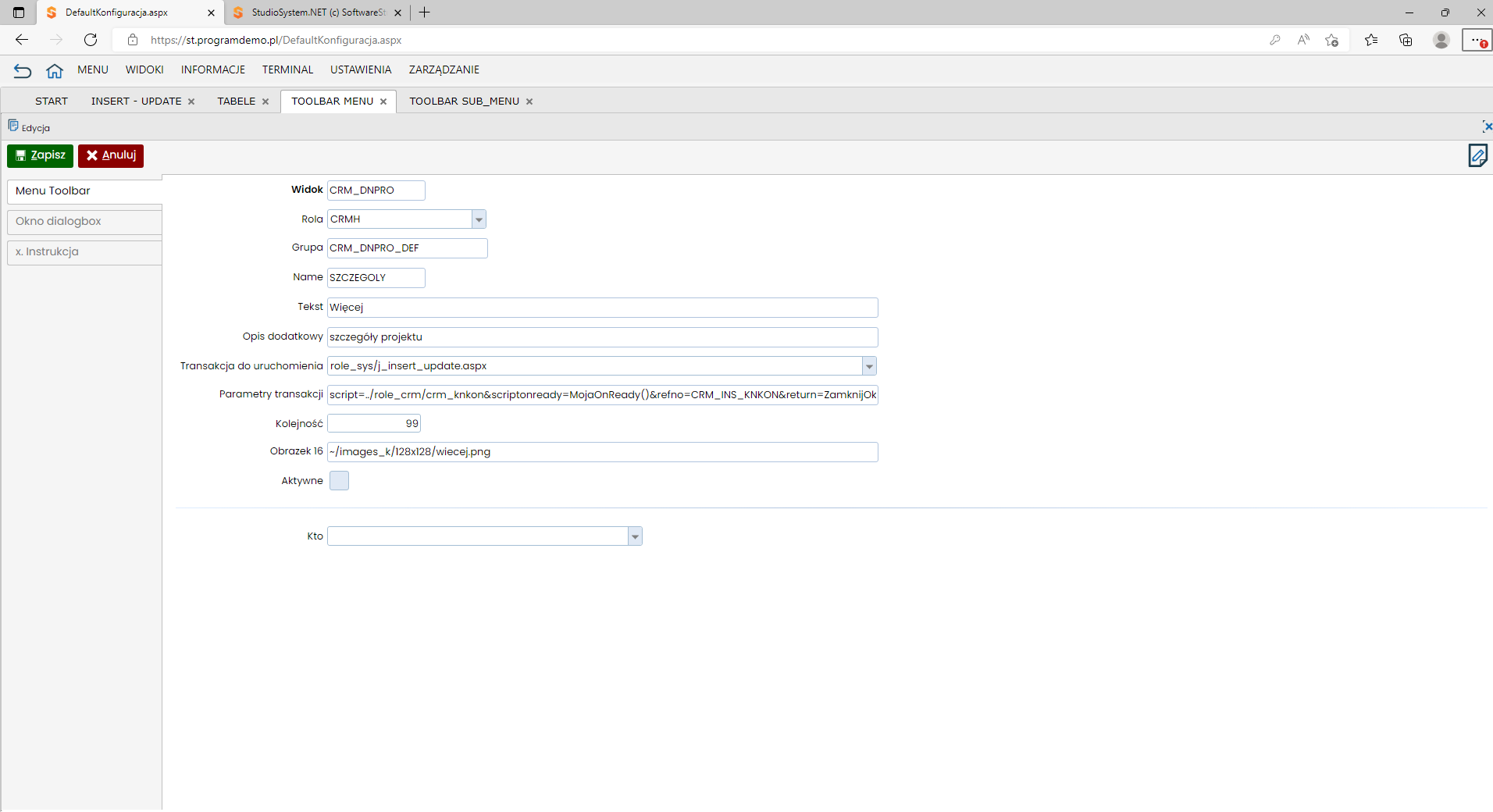Open browser collections
Screen dimensions: 1493x812
[1406, 40]
